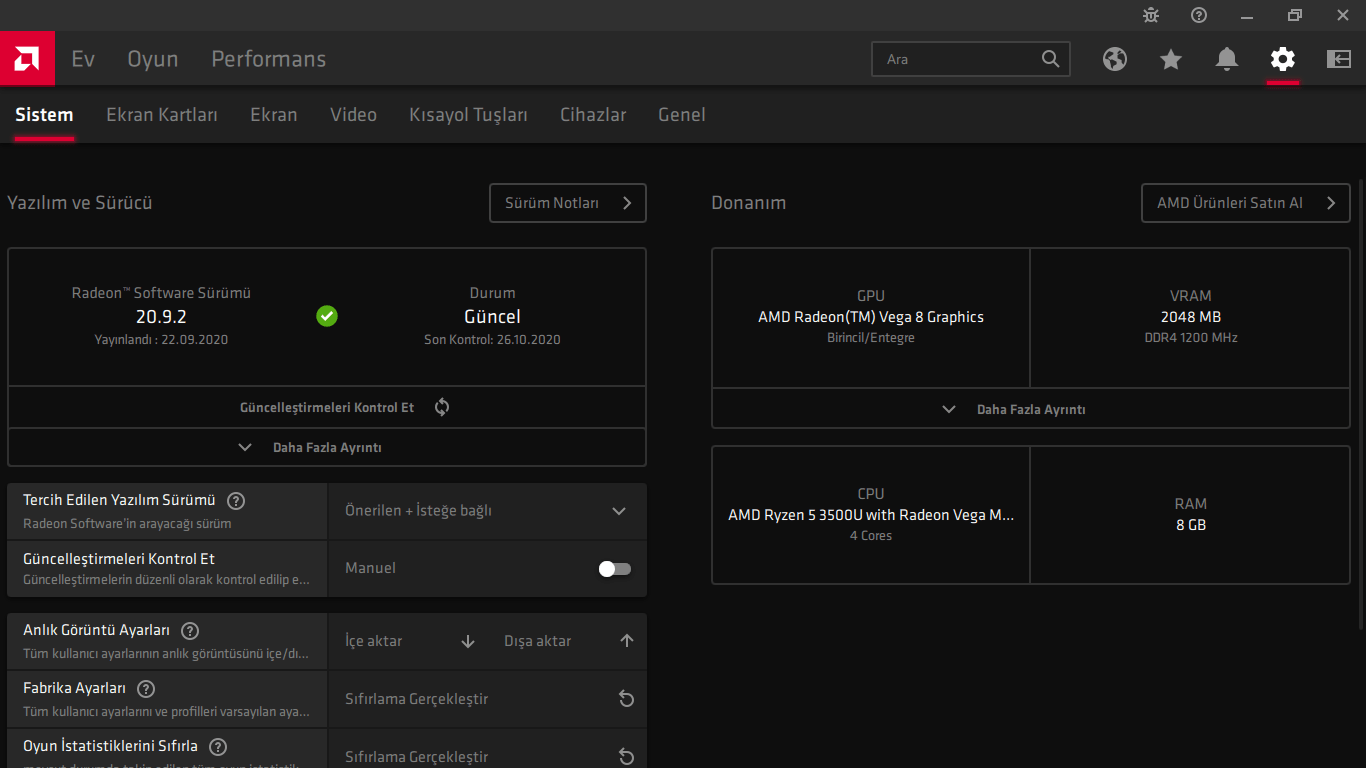
Task: Click the Güncel status text
Action: pos(492,317)
